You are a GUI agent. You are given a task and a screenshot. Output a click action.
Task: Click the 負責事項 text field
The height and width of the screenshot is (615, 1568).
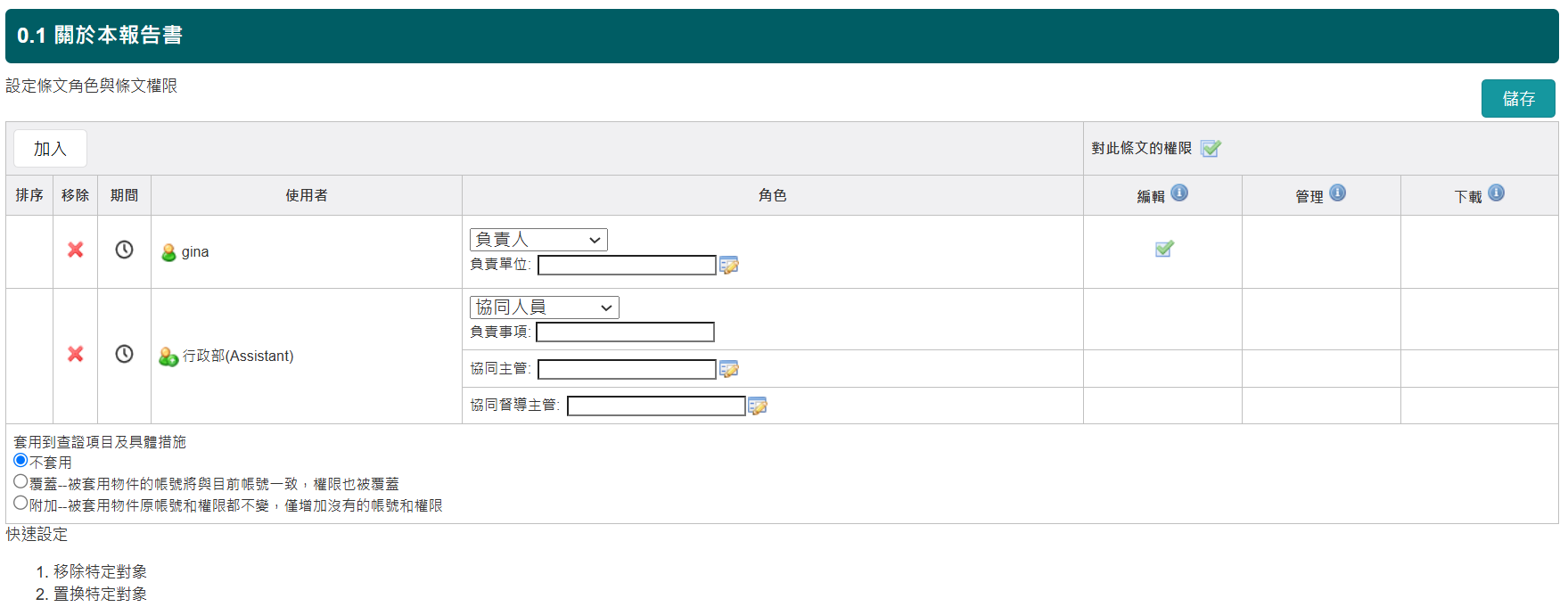(x=625, y=332)
